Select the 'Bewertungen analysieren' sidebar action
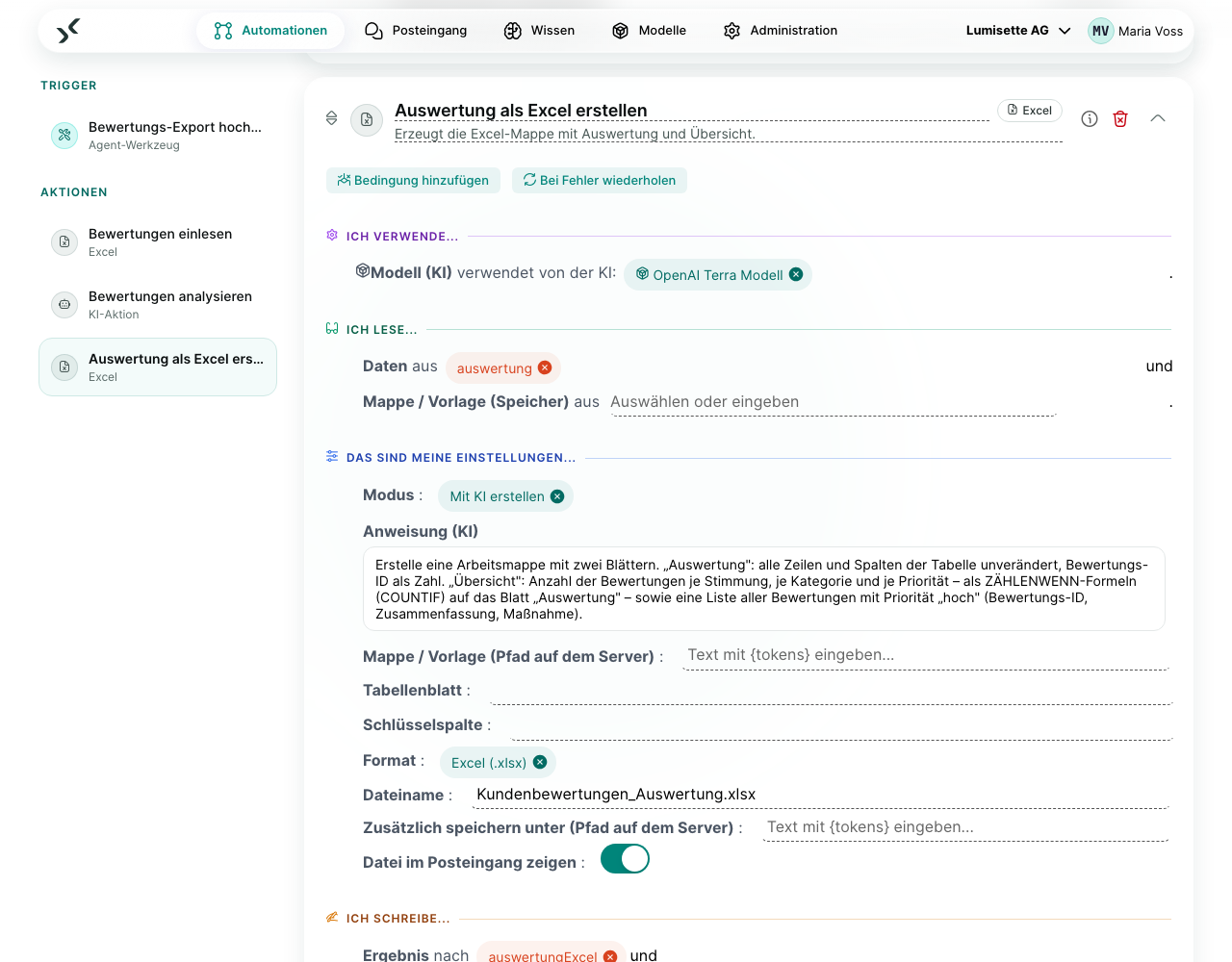Viewport: 1232px width, 962px height. (x=158, y=305)
